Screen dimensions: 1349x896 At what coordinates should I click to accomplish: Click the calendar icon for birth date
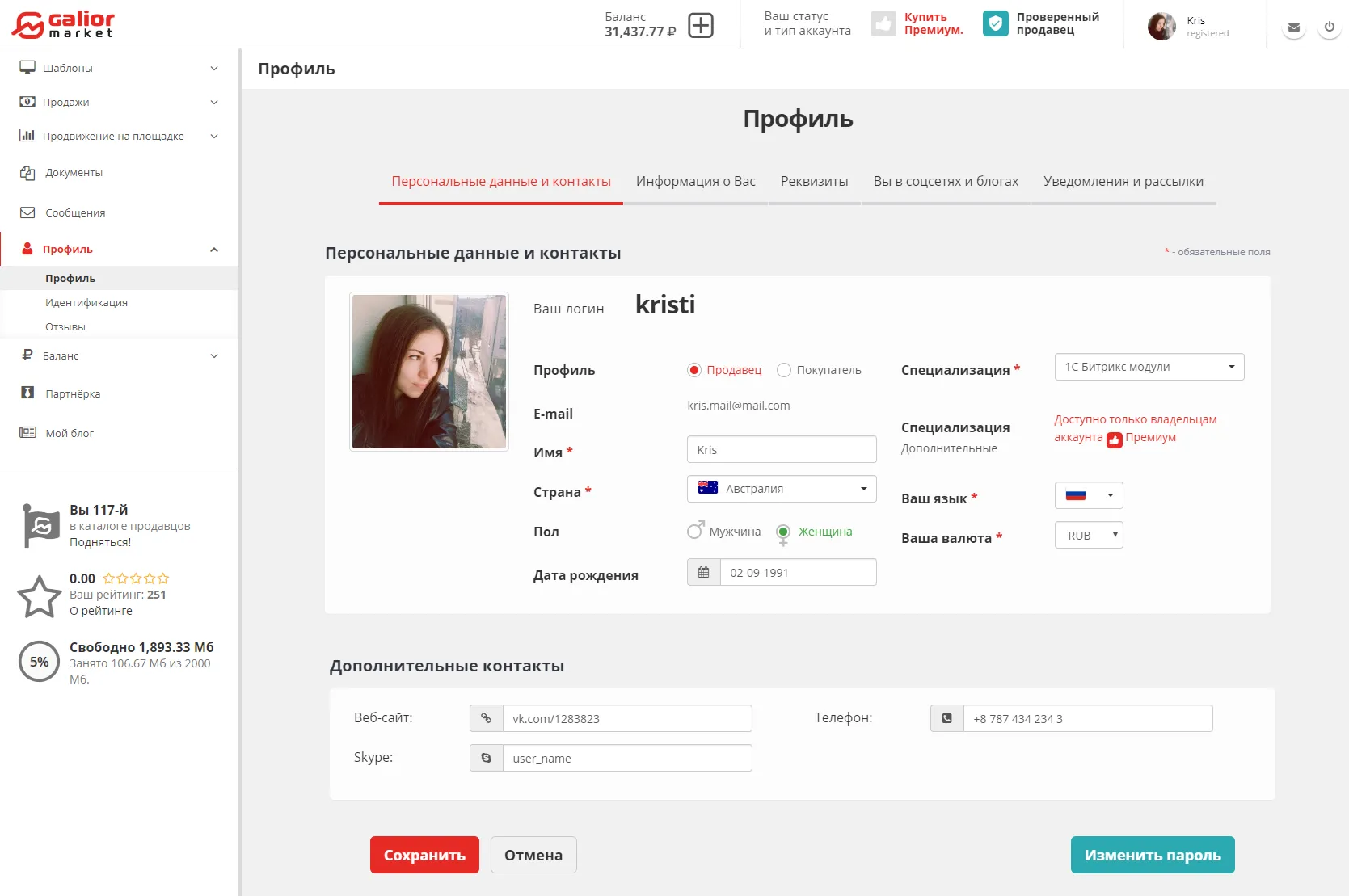pos(703,573)
